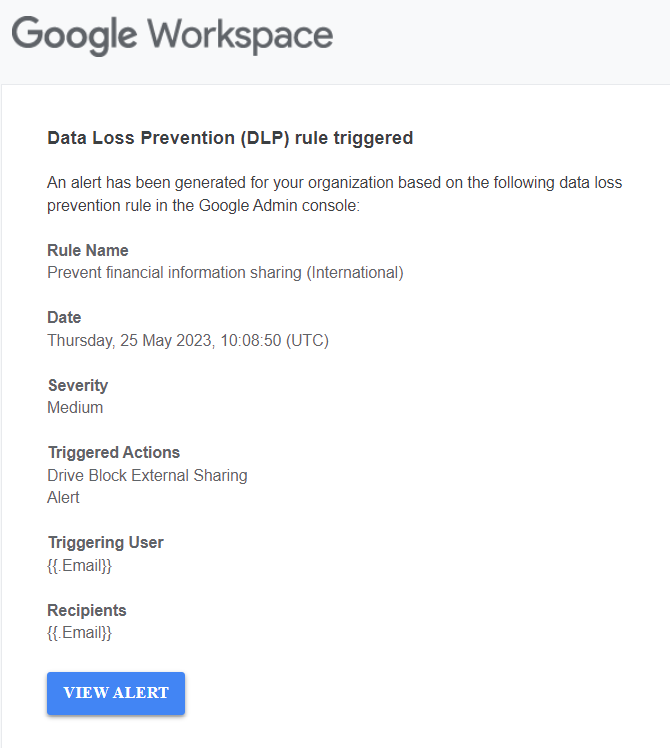670x748 pixels.
Task: Click the Alert action text
Action: tap(63, 498)
